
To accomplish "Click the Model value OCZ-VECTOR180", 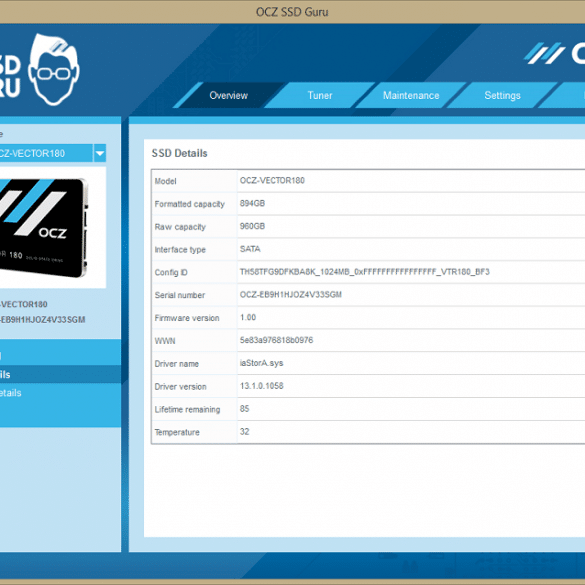I will [272, 181].
